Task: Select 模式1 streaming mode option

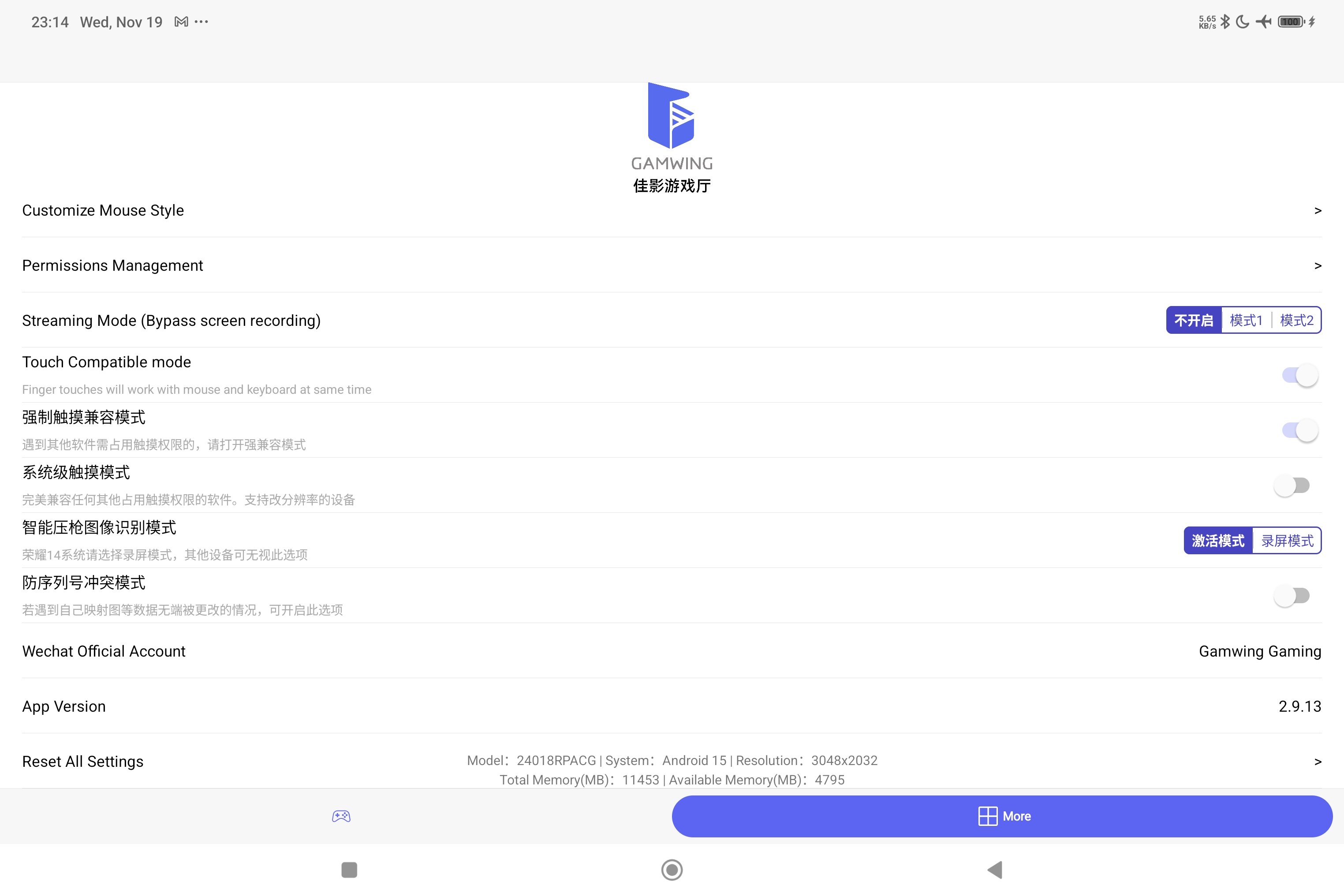Action: click(x=1246, y=320)
